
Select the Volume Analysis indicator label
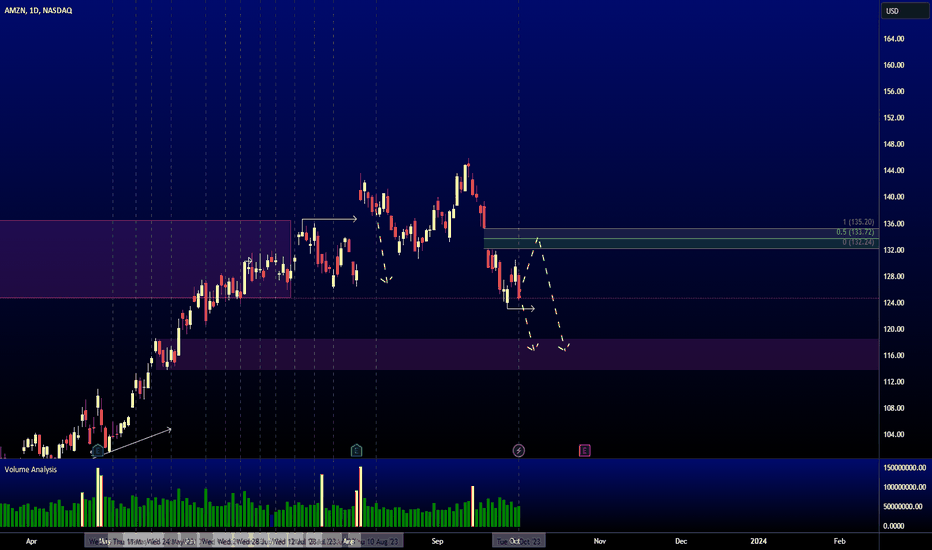(x=31, y=469)
